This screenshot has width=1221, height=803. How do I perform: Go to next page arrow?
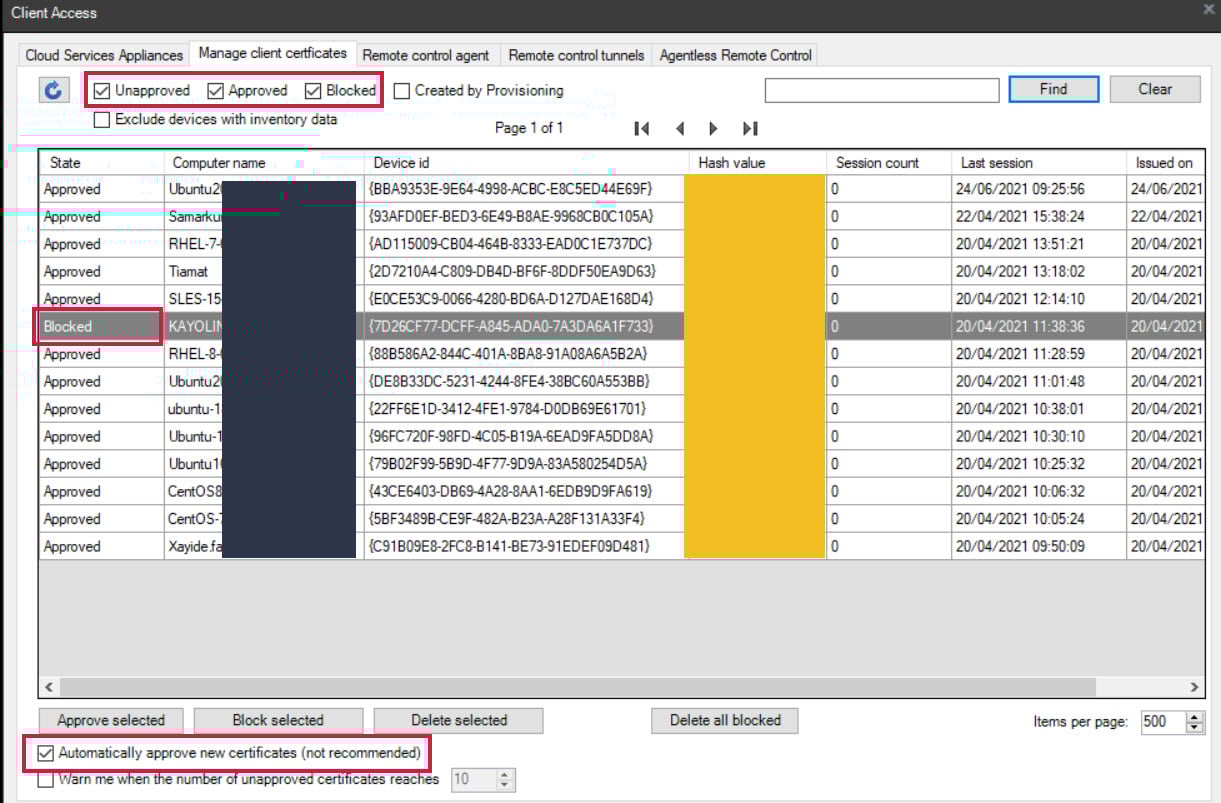point(713,128)
